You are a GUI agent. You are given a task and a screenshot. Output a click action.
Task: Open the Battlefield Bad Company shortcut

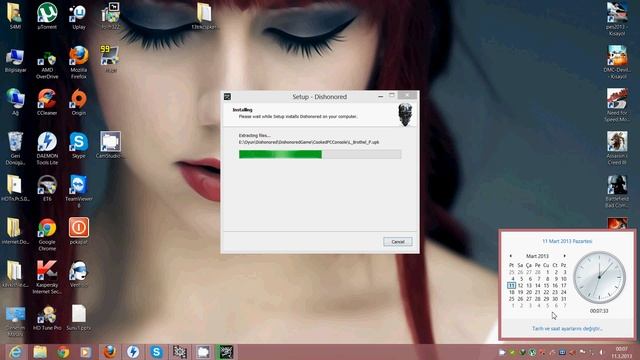[617, 191]
